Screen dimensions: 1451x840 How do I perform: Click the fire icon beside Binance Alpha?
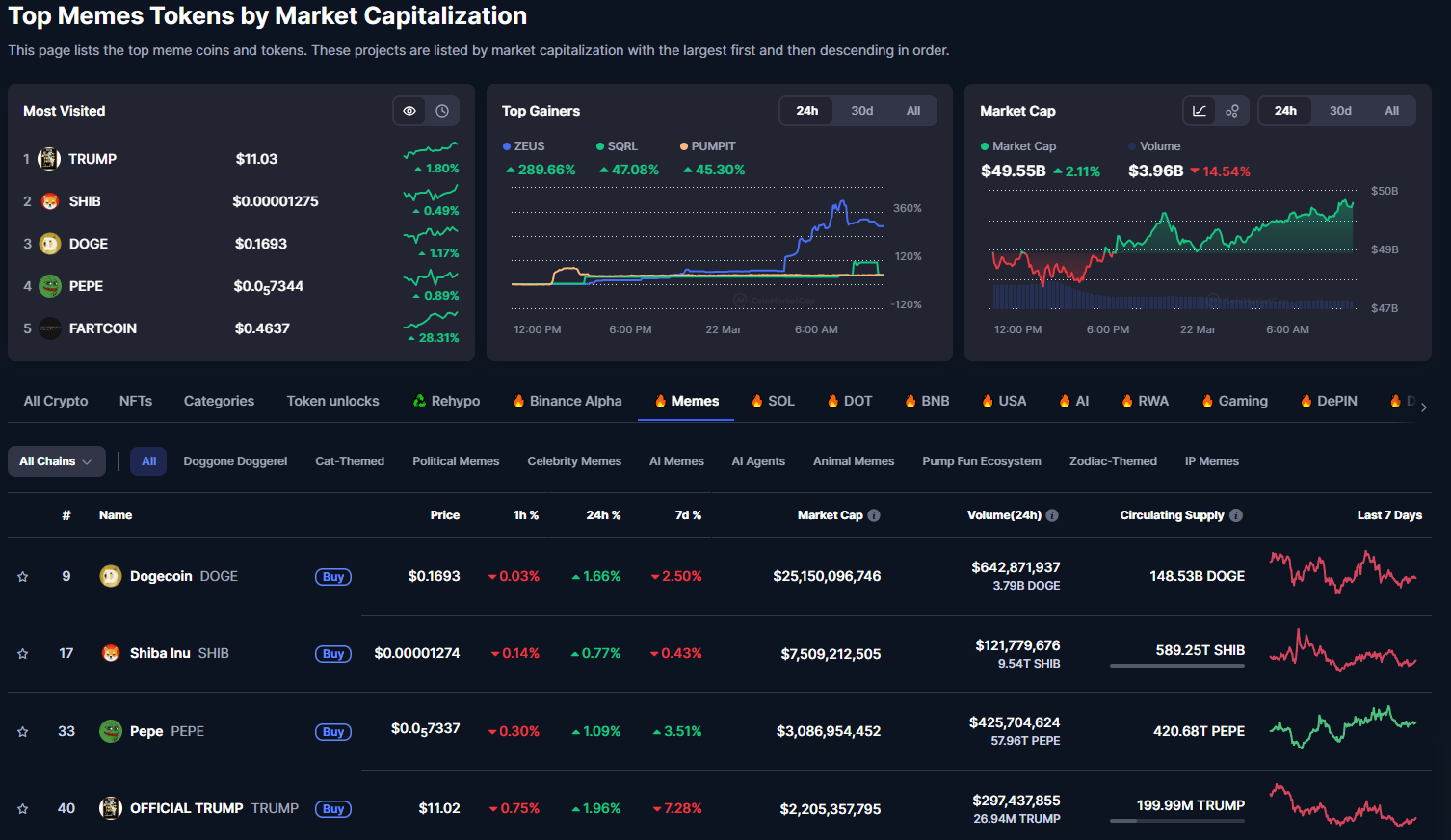[x=519, y=401]
